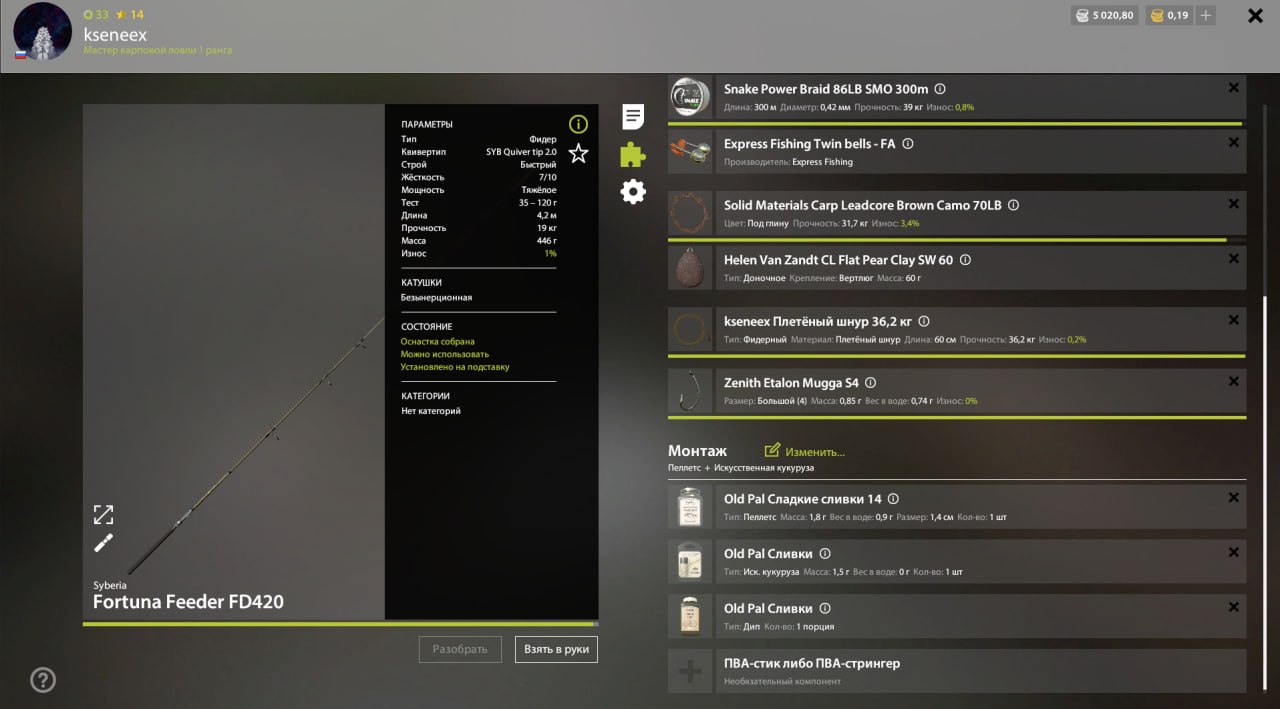This screenshot has width=1280, height=709.
Task: Remove Snake Power Braid 86LB line
Action: [1233, 88]
